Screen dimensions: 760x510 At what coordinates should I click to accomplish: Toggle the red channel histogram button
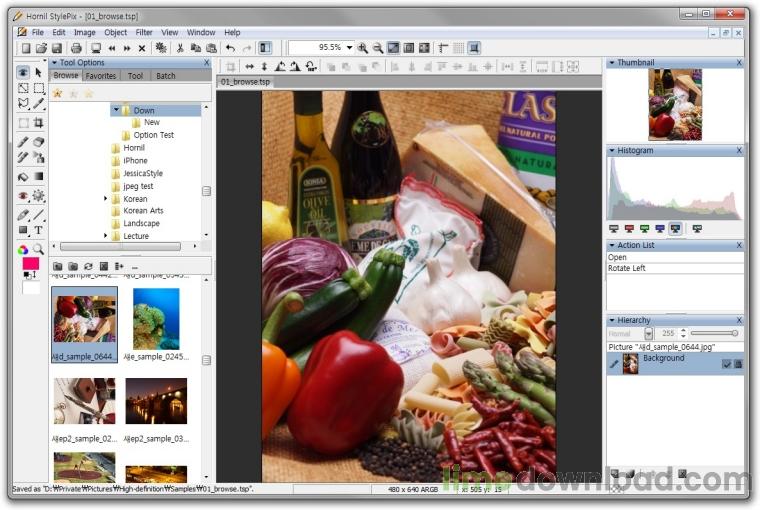coord(628,228)
